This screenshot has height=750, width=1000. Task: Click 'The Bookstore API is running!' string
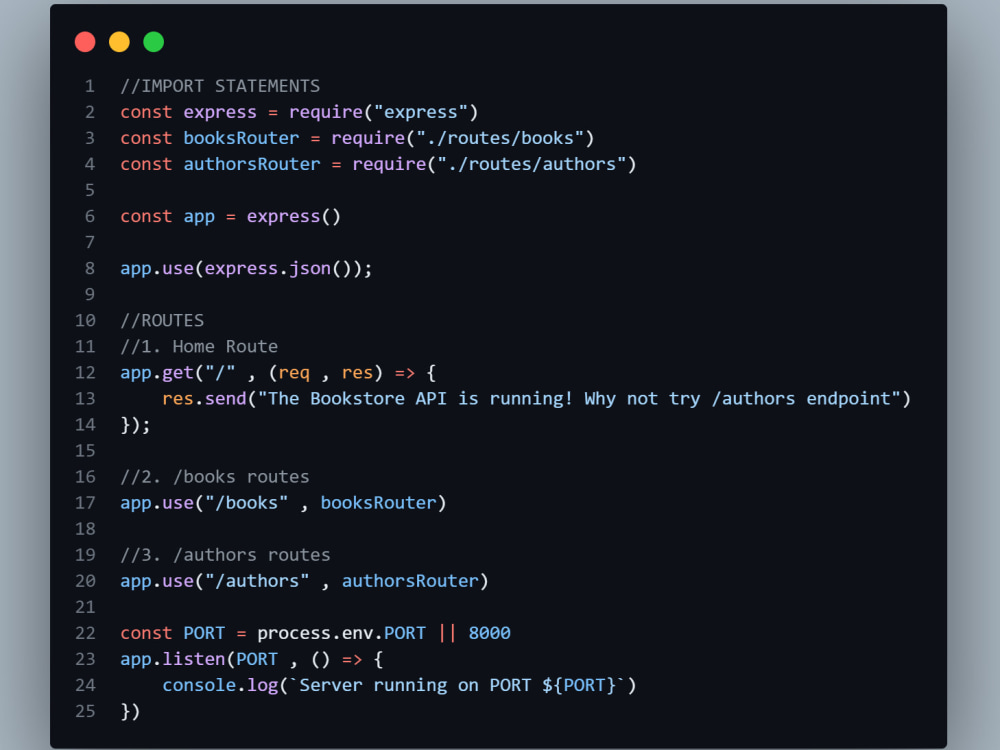420,399
